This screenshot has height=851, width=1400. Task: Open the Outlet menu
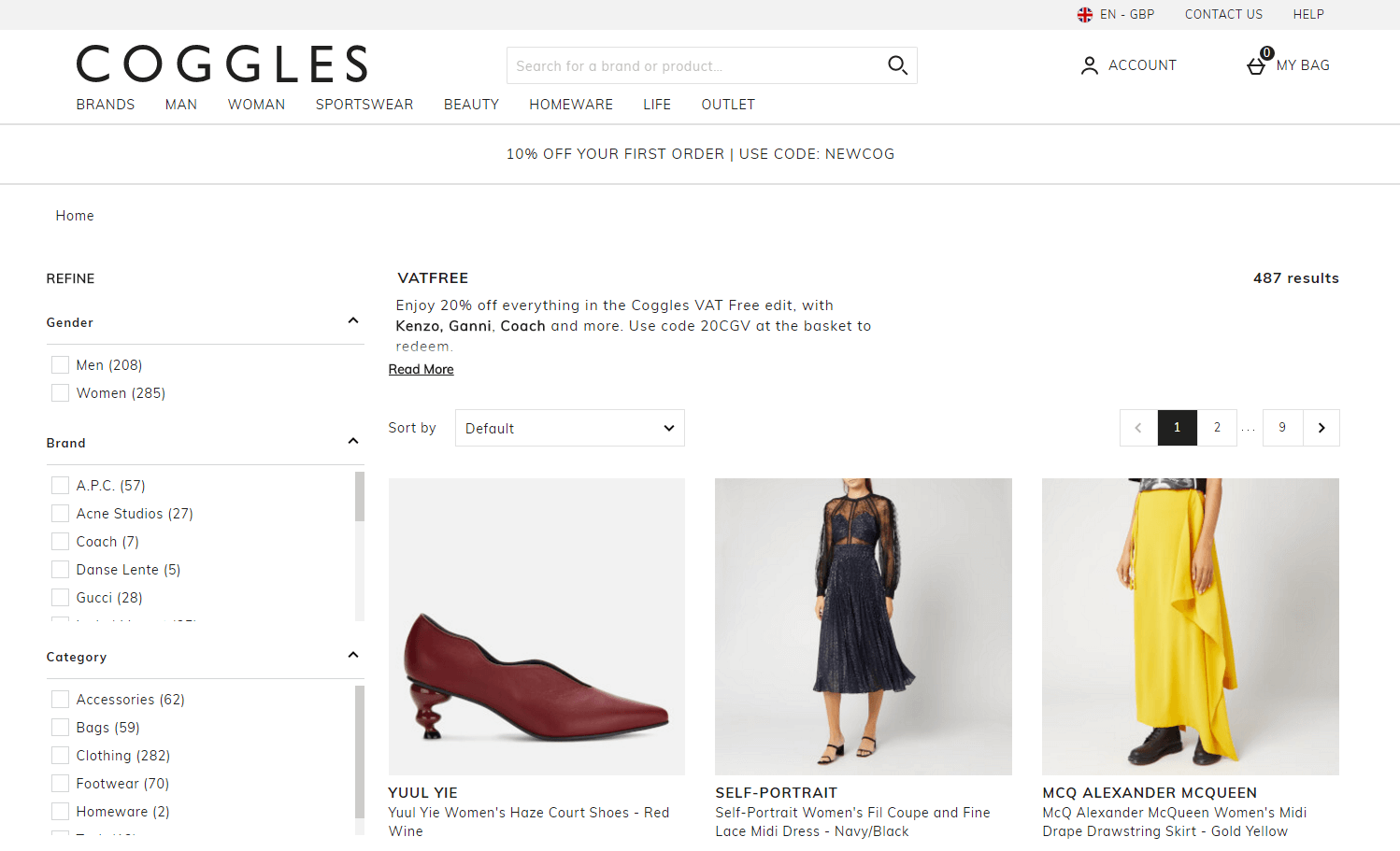tap(729, 105)
